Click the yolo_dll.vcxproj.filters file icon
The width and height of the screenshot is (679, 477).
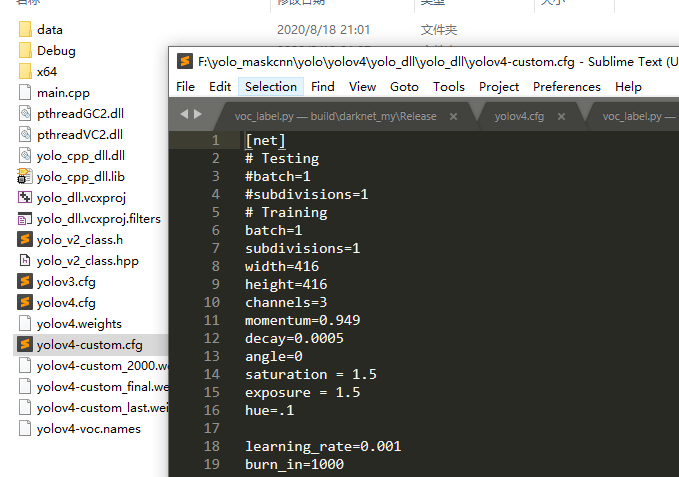pos(25,219)
